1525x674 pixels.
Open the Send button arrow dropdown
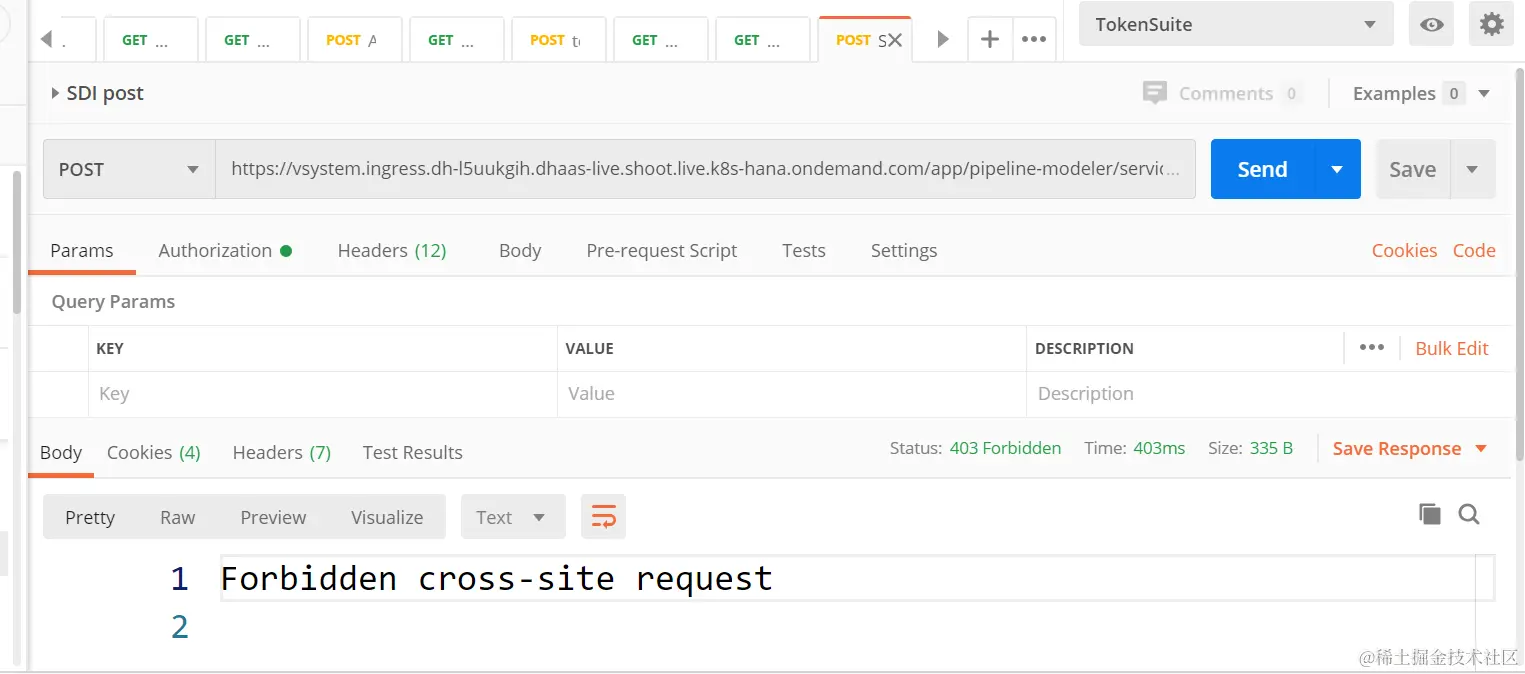click(1337, 169)
